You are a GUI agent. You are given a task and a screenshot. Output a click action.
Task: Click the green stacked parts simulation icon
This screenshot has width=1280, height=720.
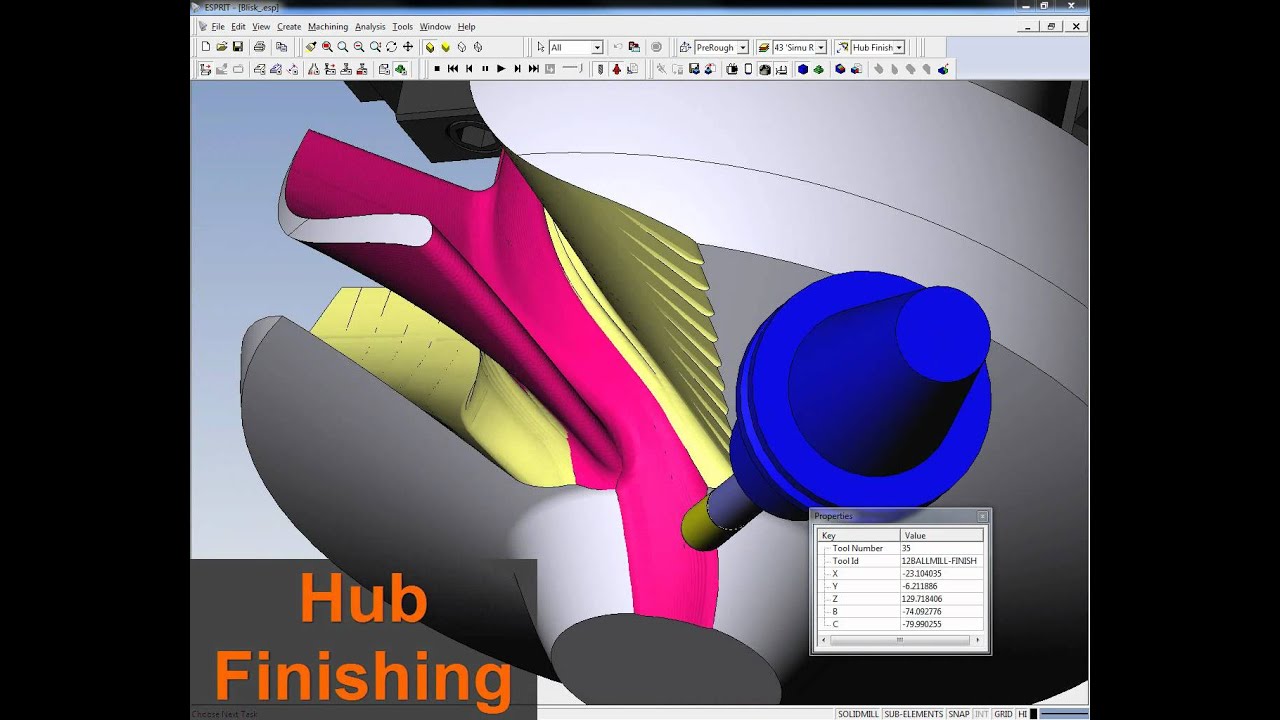pyautogui.click(x=818, y=69)
